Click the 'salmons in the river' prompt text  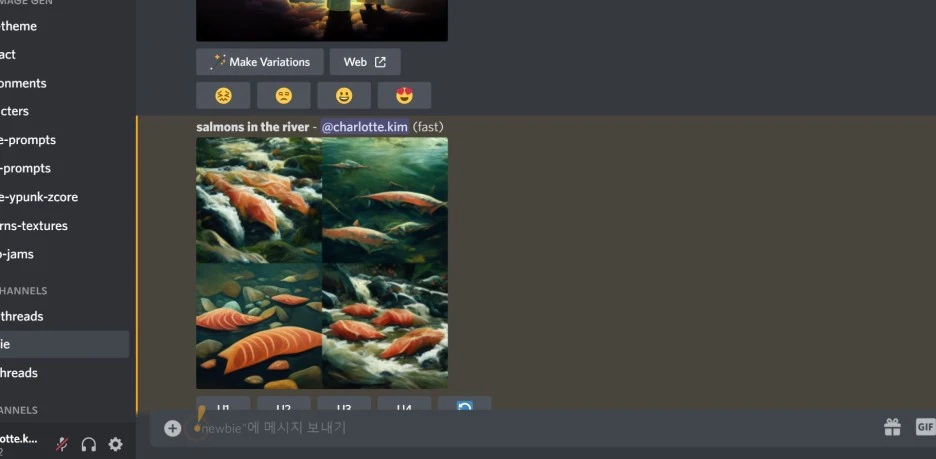[x=253, y=127]
